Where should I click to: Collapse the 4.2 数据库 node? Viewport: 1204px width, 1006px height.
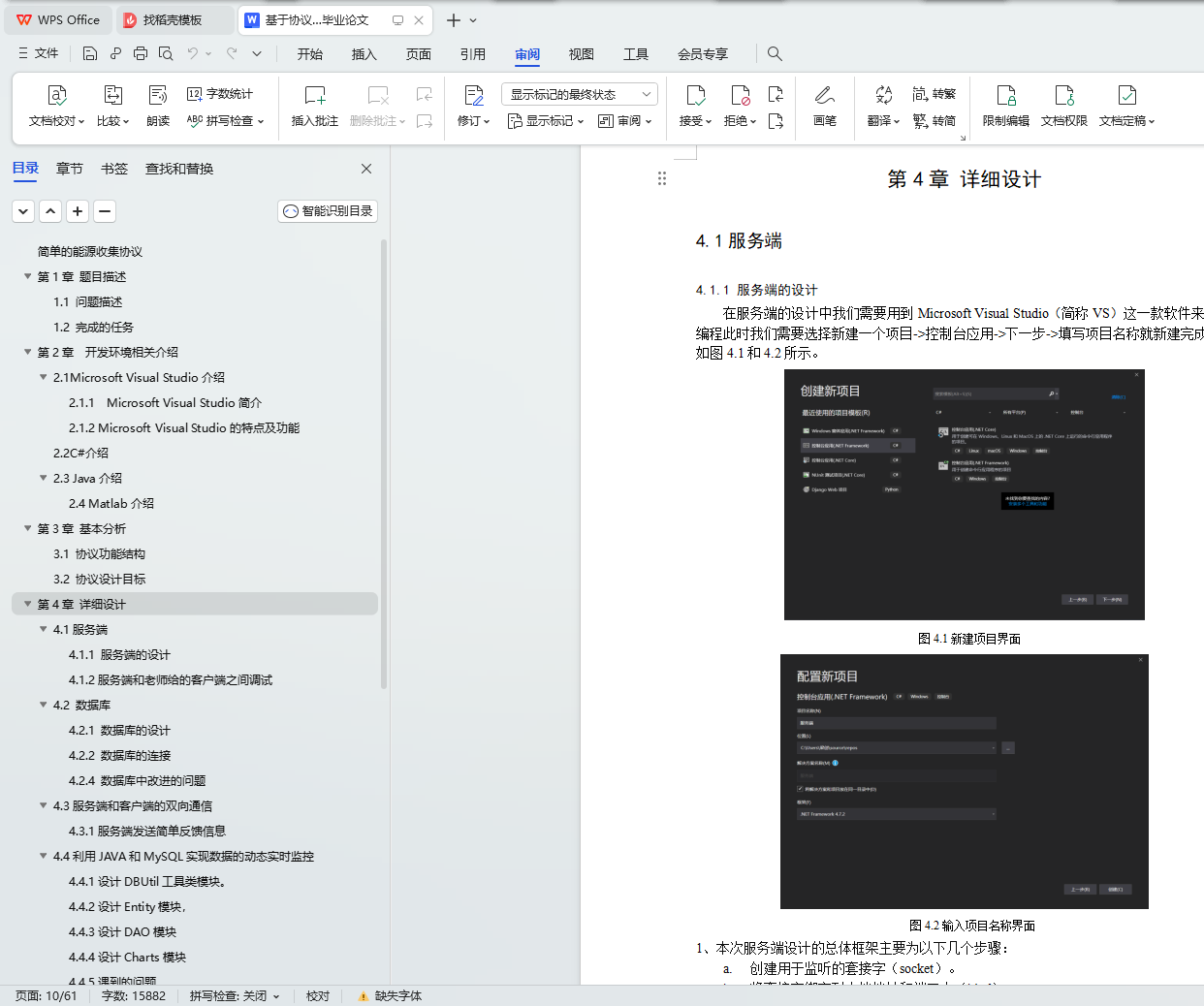(43, 705)
